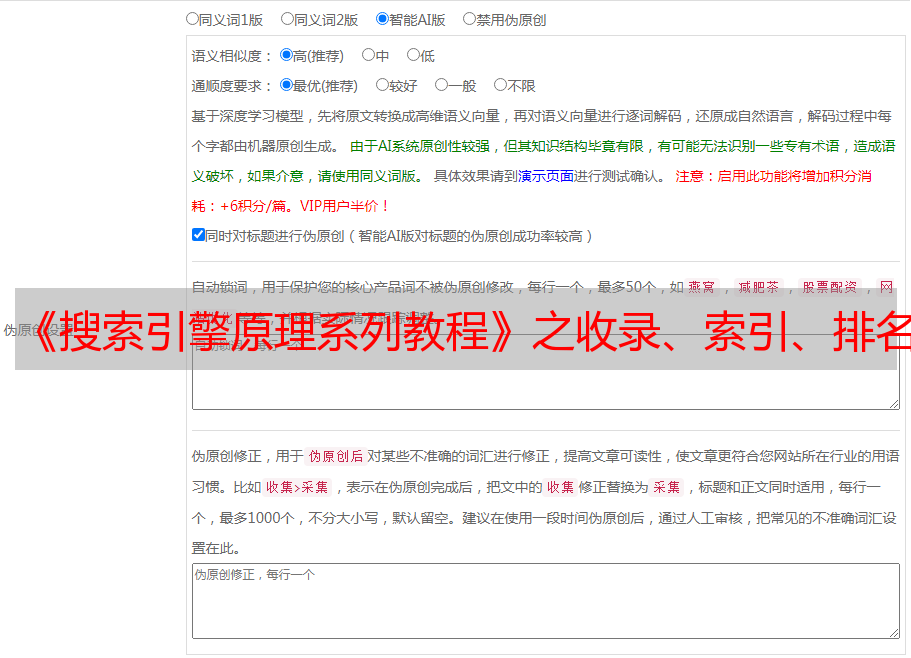The height and width of the screenshot is (658, 911).
Task: Grab the resize handle of 伪原创修正 textarea
Action: point(894,633)
